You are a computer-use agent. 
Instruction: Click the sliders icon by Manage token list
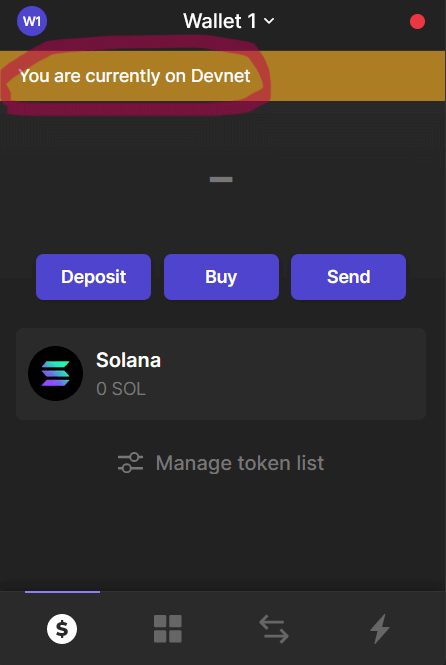(x=130, y=463)
